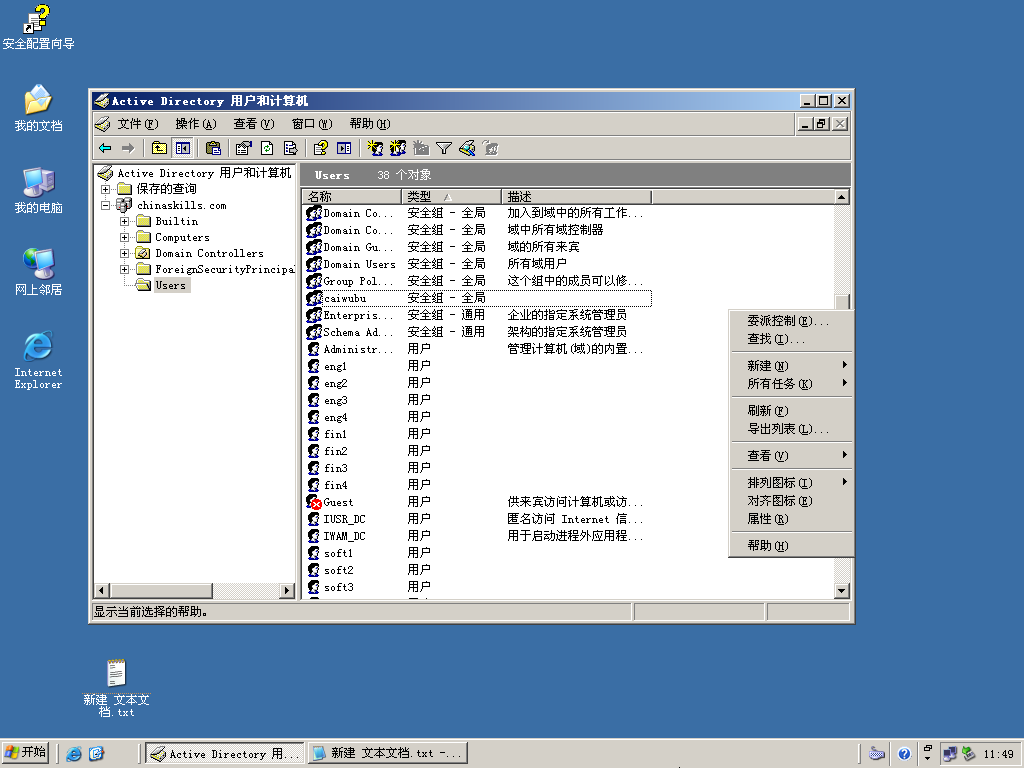Screen dimensions: 1024x768
Task: Click the Find objects toolbar icon
Action: point(467,148)
